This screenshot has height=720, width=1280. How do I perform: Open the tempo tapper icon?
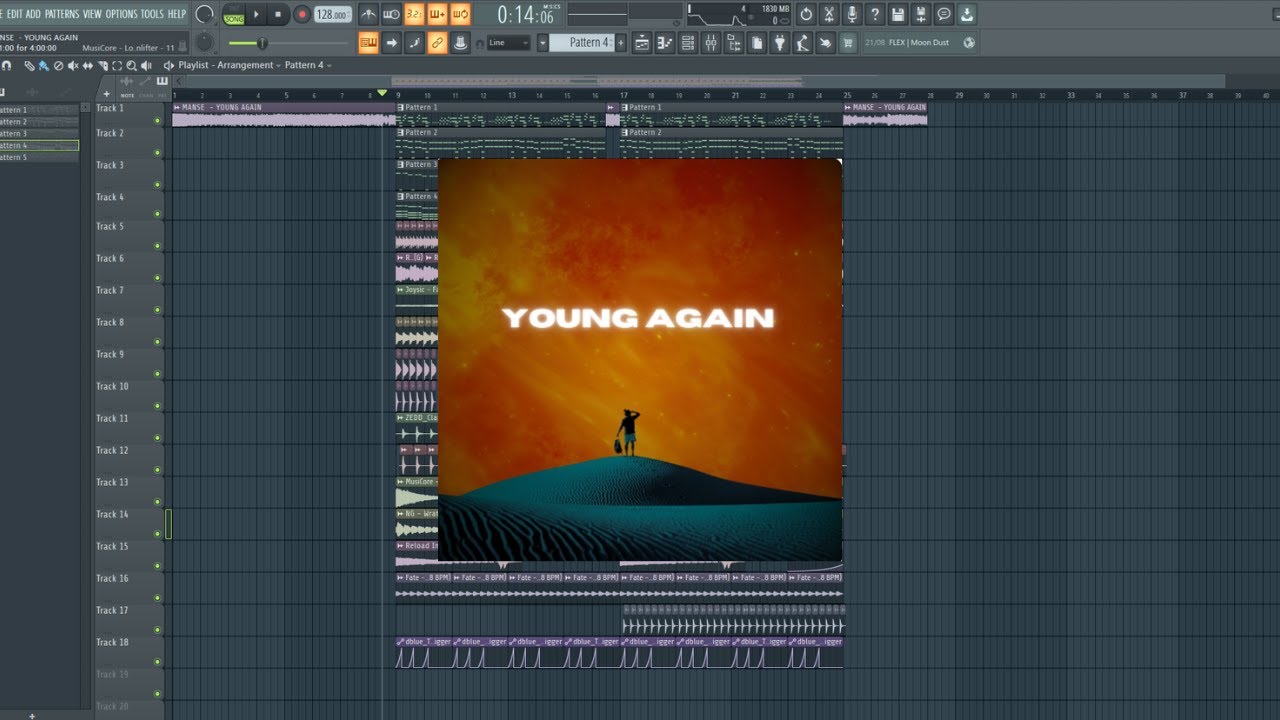tap(803, 43)
